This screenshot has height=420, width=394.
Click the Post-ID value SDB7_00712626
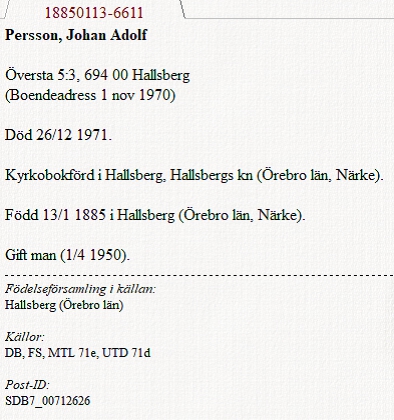48,401
